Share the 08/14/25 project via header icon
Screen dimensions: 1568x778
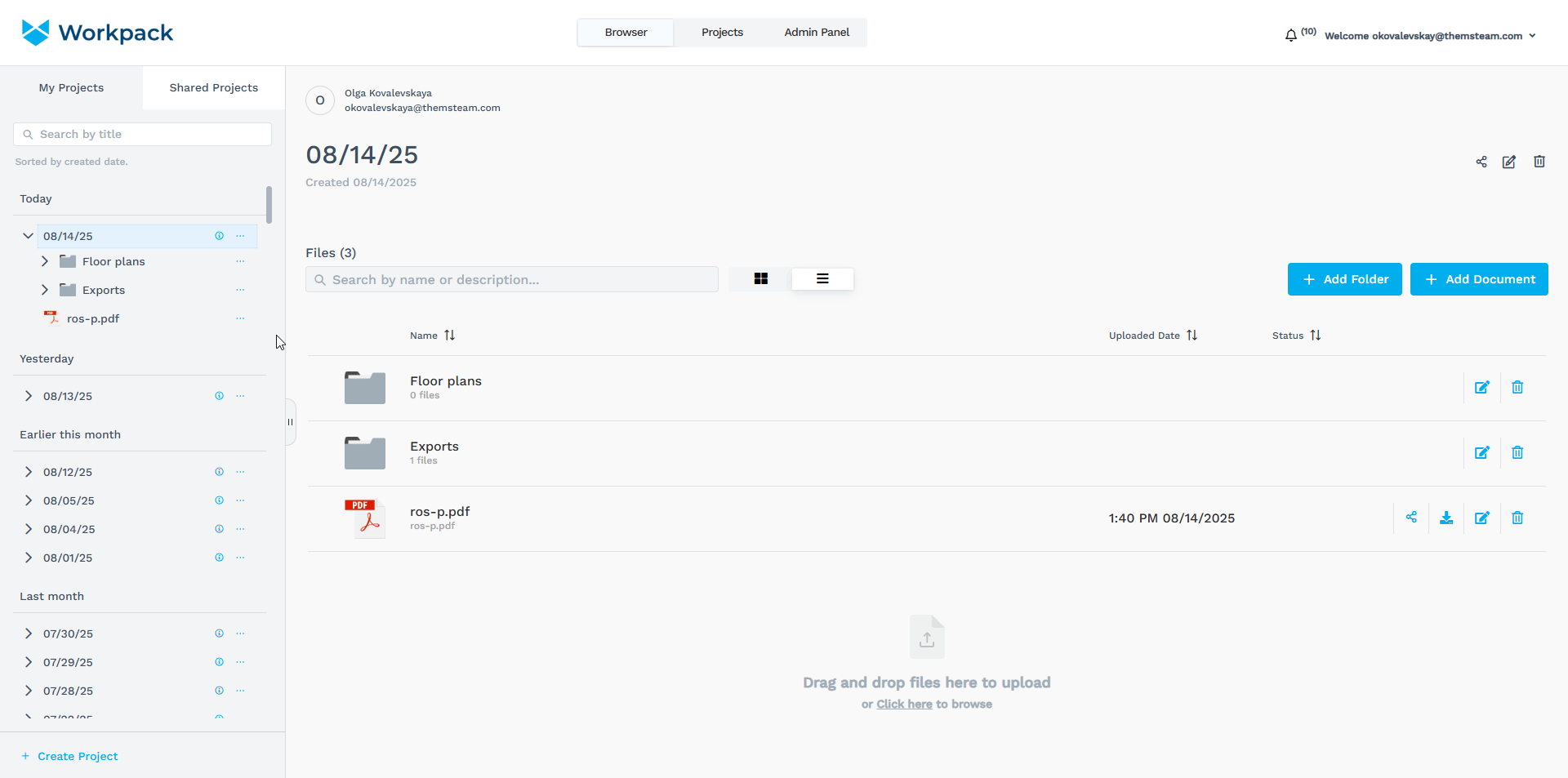(1481, 162)
